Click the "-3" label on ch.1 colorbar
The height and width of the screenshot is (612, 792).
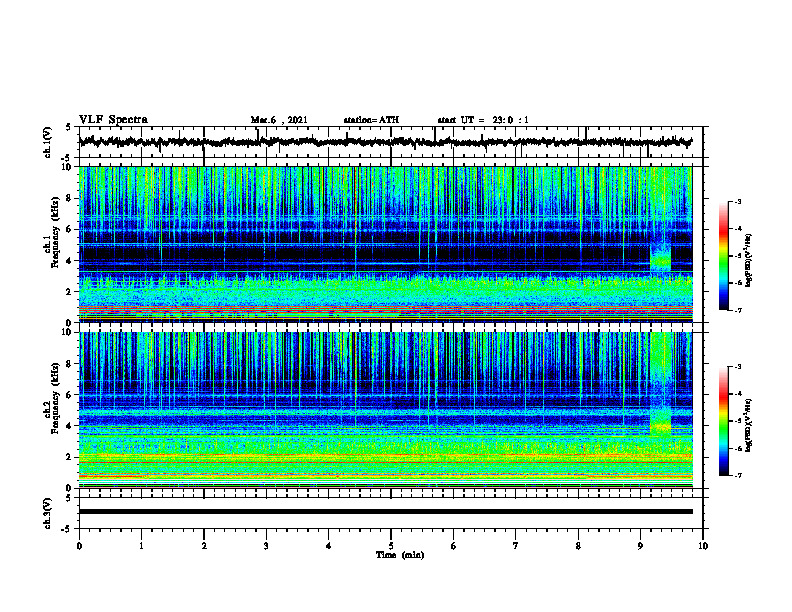tap(738, 201)
